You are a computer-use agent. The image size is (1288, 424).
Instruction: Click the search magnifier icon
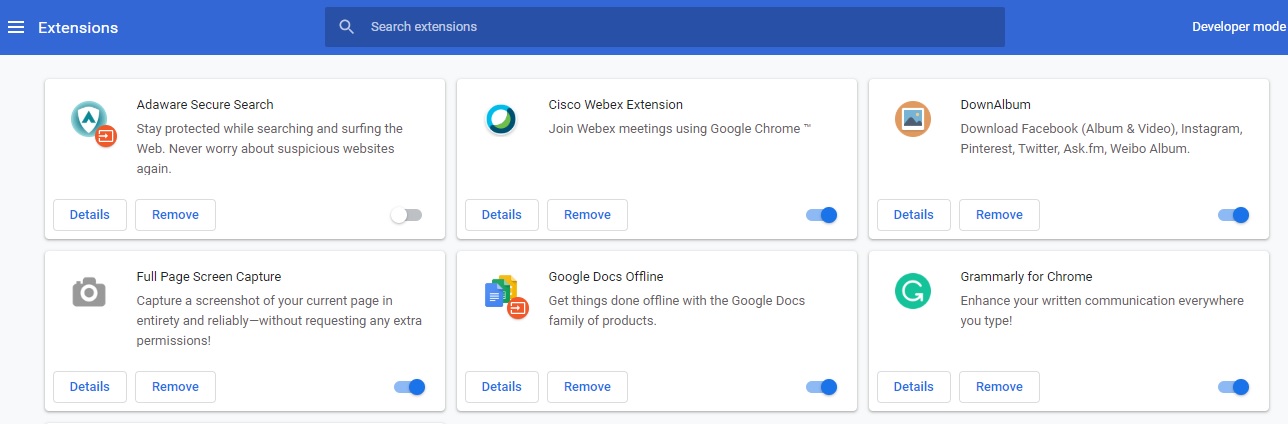(347, 27)
